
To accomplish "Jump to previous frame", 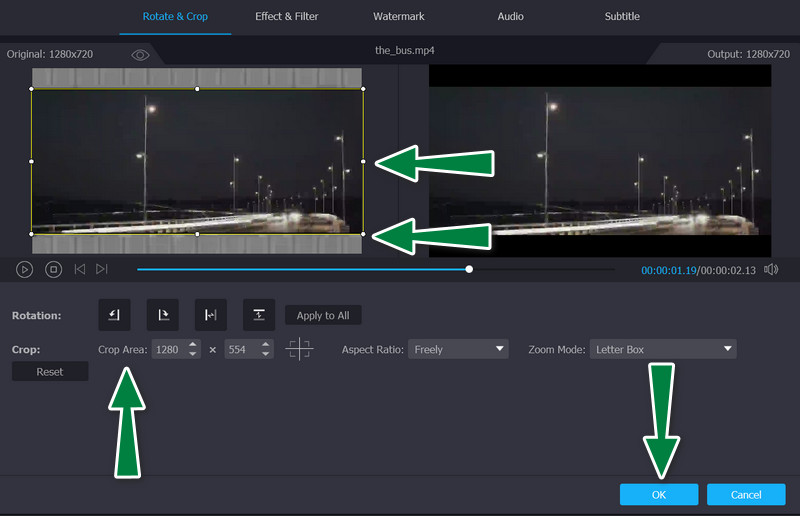I will coord(79,269).
